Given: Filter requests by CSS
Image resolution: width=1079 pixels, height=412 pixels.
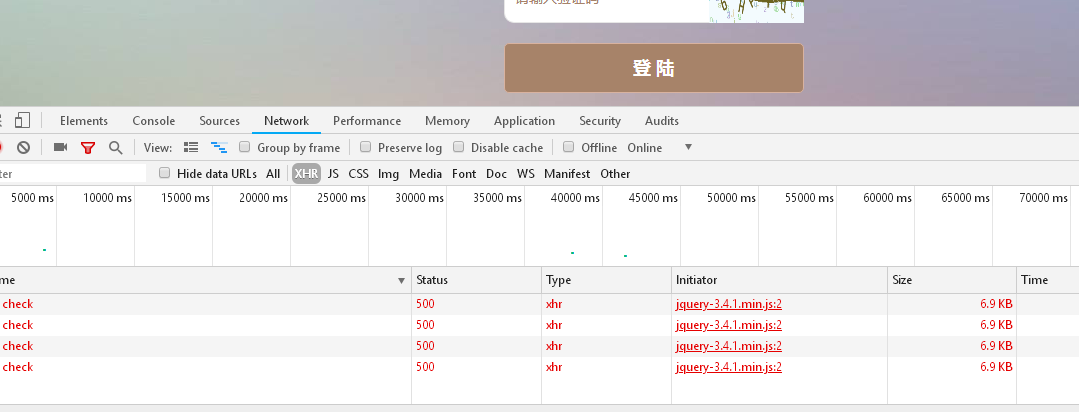Looking at the screenshot, I should (x=359, y=174).
